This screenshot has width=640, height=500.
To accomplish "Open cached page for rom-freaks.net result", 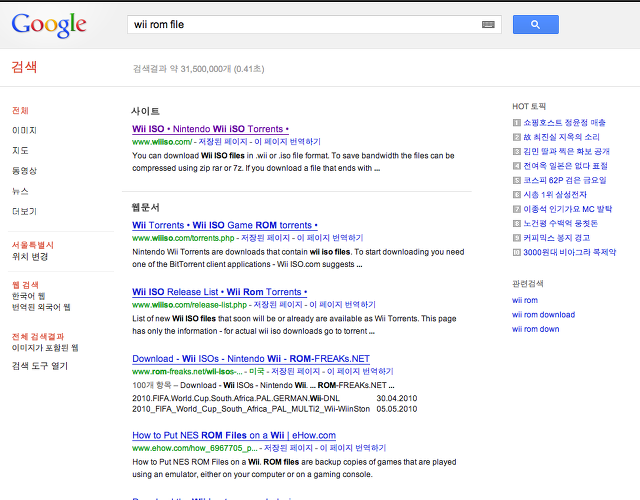I will click(x=296, y=371).
